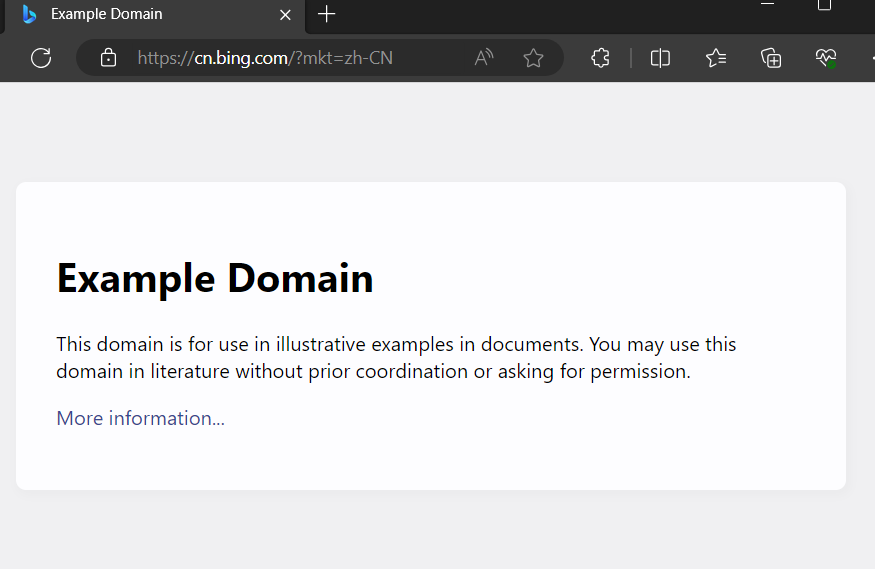Image resolution: width=875 pixels, height=569 pixels.
Task: Click the Example Domain heading
Action: point(215,278)
